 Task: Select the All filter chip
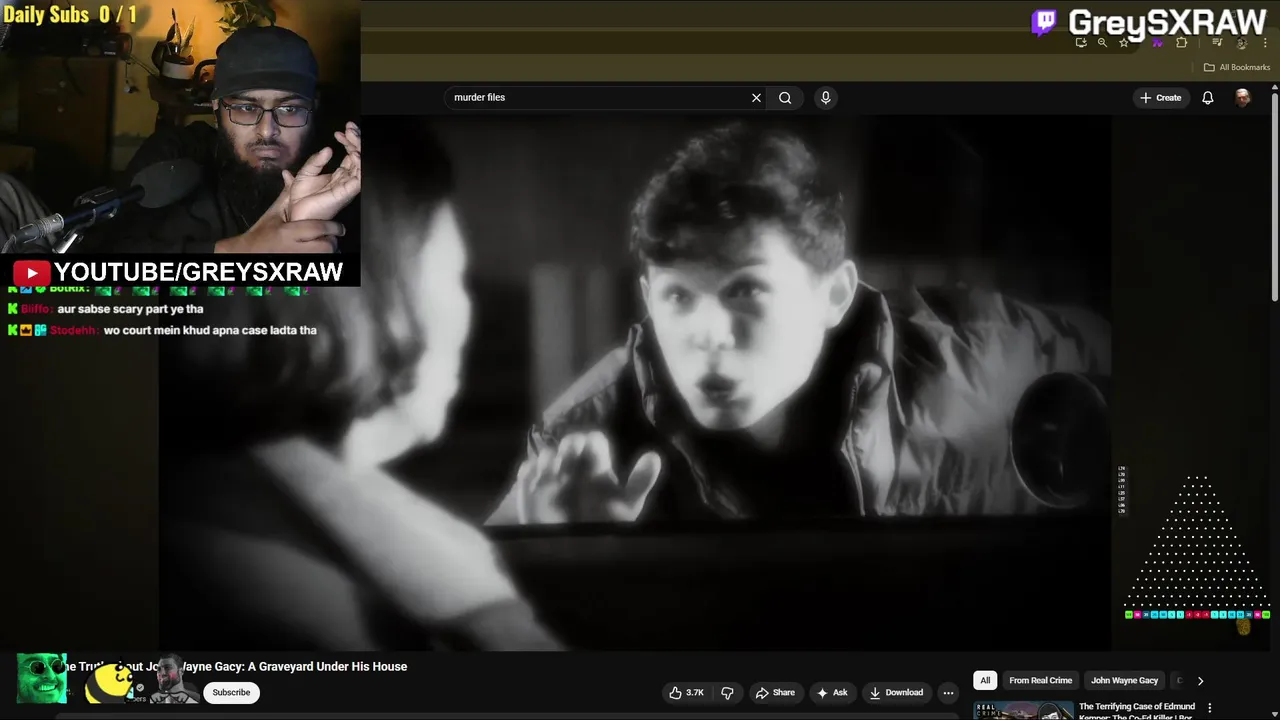[985, 680]
